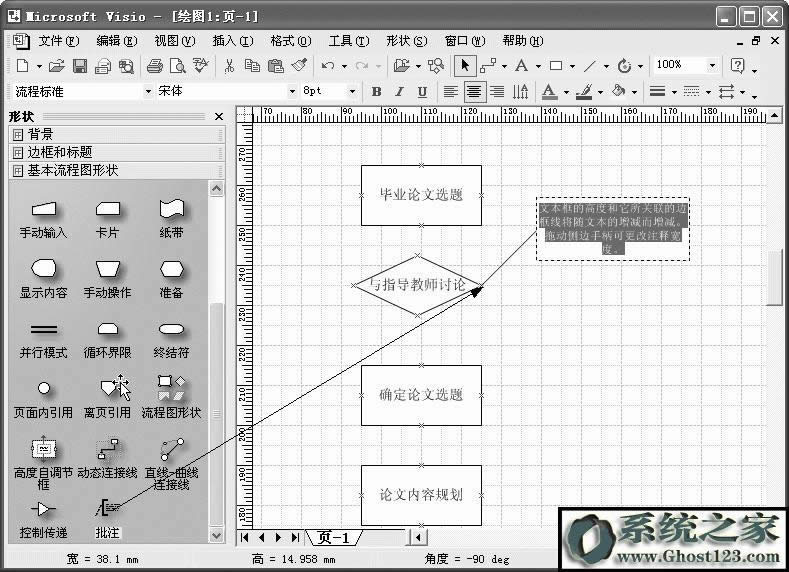The height and width of the screenshot is (572, 789).
Task: Select the 批注 annotation shape
Action: click(x=107, y=518)
